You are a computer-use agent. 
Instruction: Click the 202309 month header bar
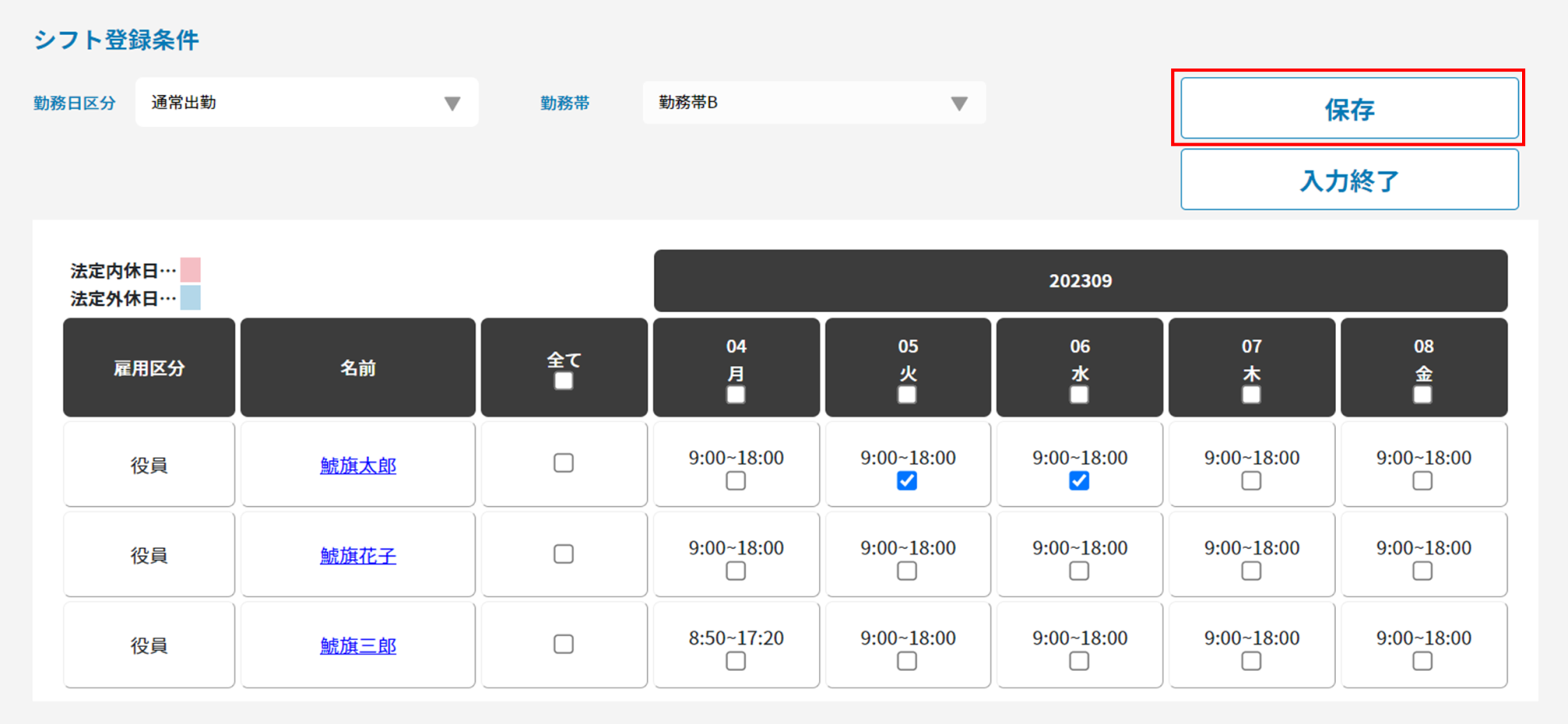(x=1080, y=281)
